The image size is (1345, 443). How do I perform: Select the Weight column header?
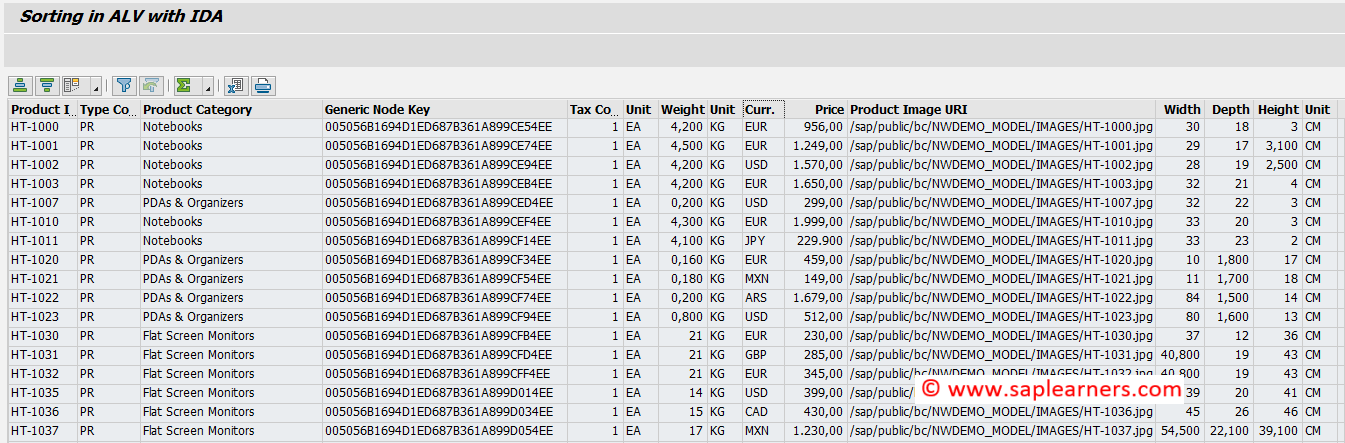tap(682, 109)
